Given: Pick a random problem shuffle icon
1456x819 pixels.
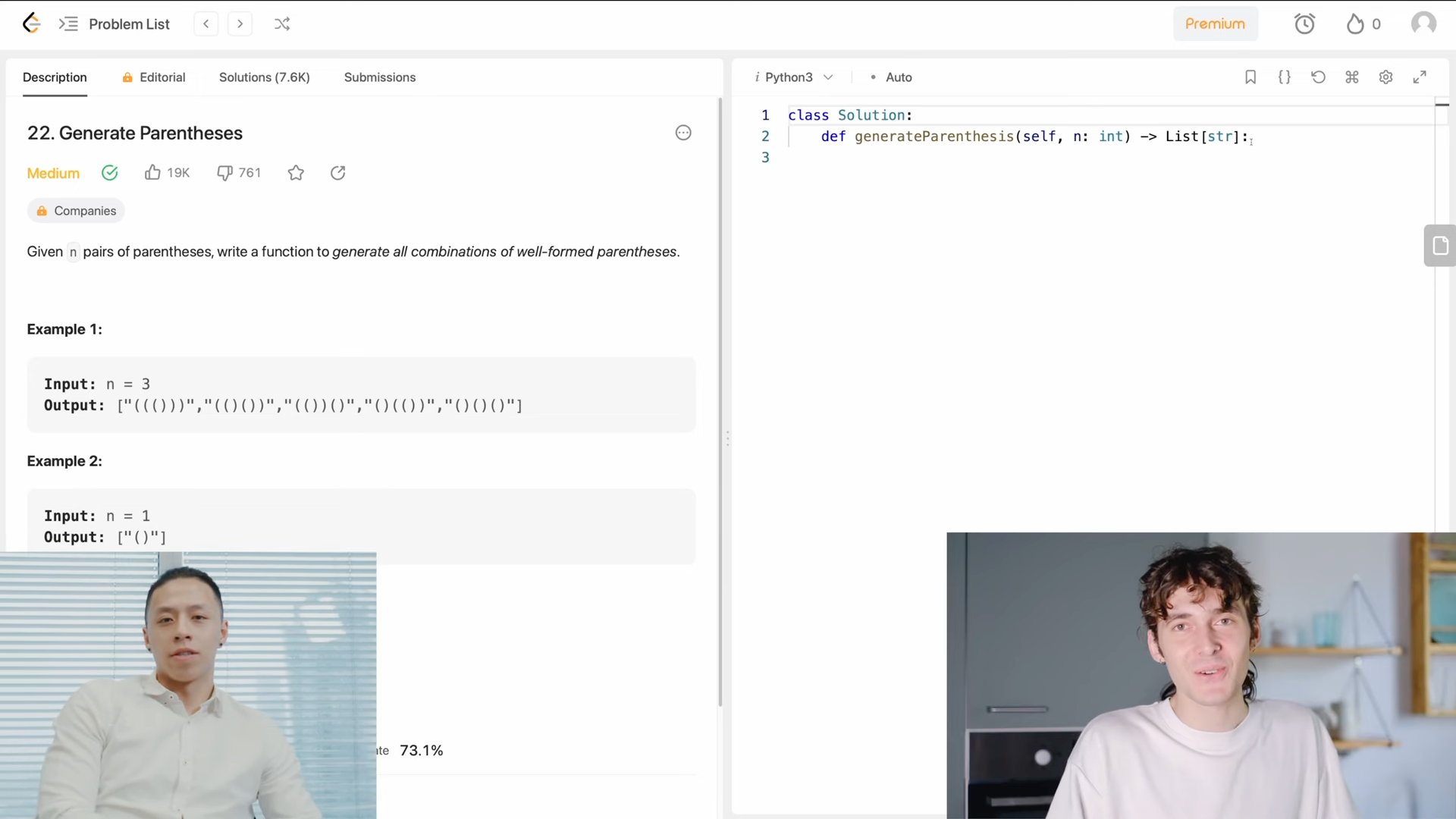Looking at the screenshot, I should (282, 24).
